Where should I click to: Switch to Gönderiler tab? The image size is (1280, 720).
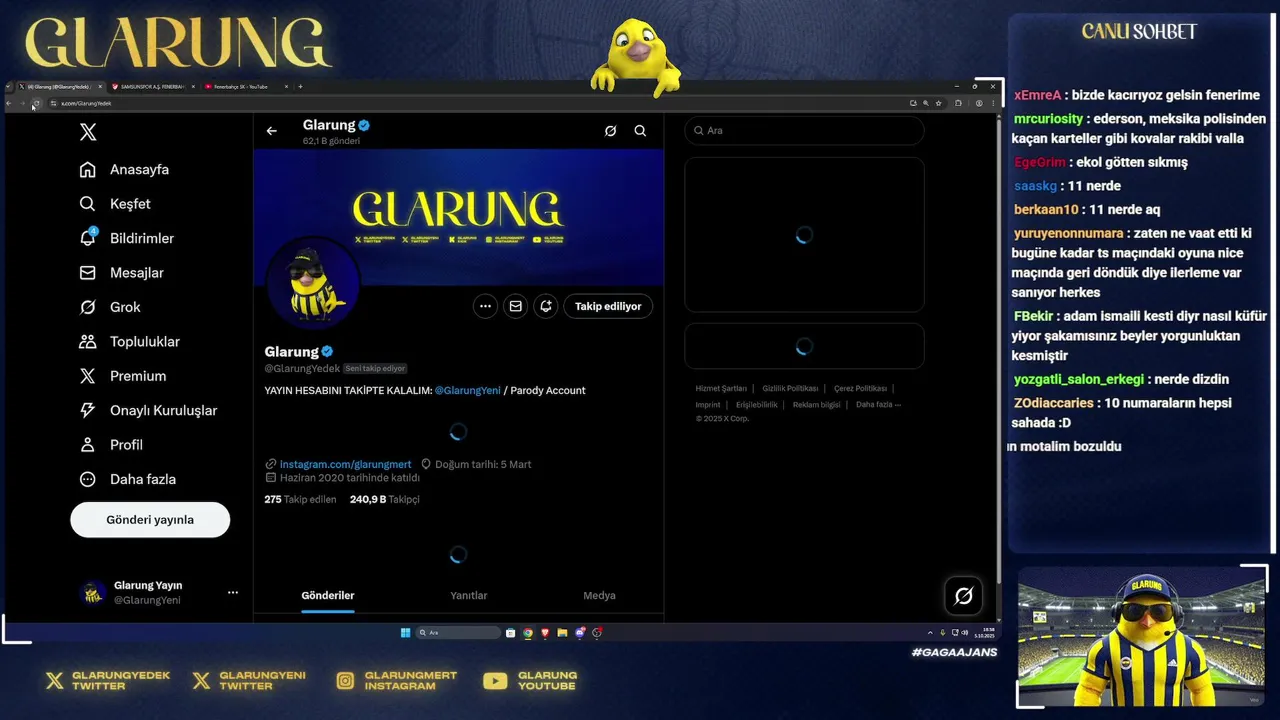point(328,596)
